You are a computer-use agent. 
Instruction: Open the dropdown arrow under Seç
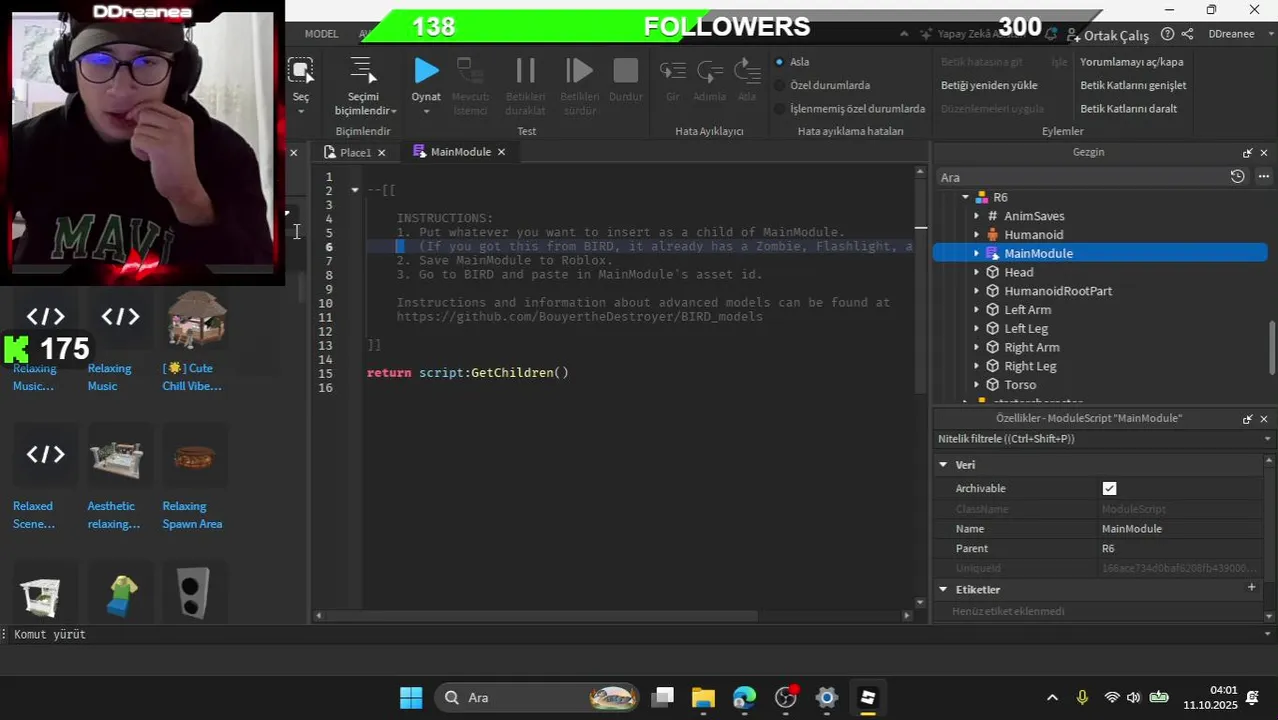(301, 111)
